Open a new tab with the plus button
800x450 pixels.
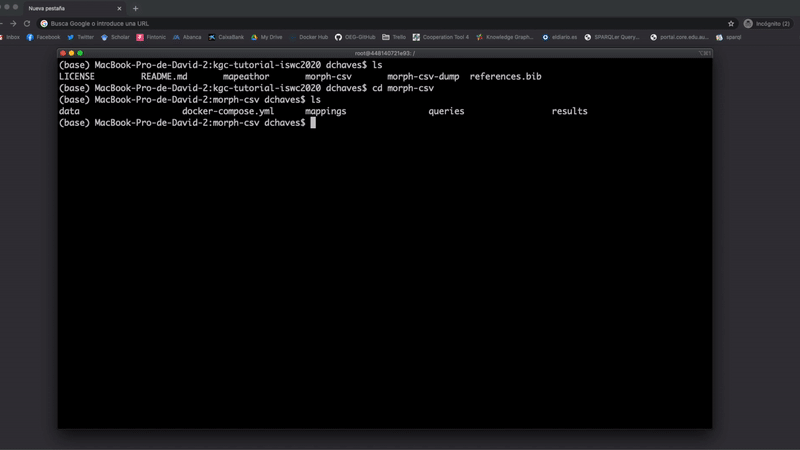tap(135, 9)
